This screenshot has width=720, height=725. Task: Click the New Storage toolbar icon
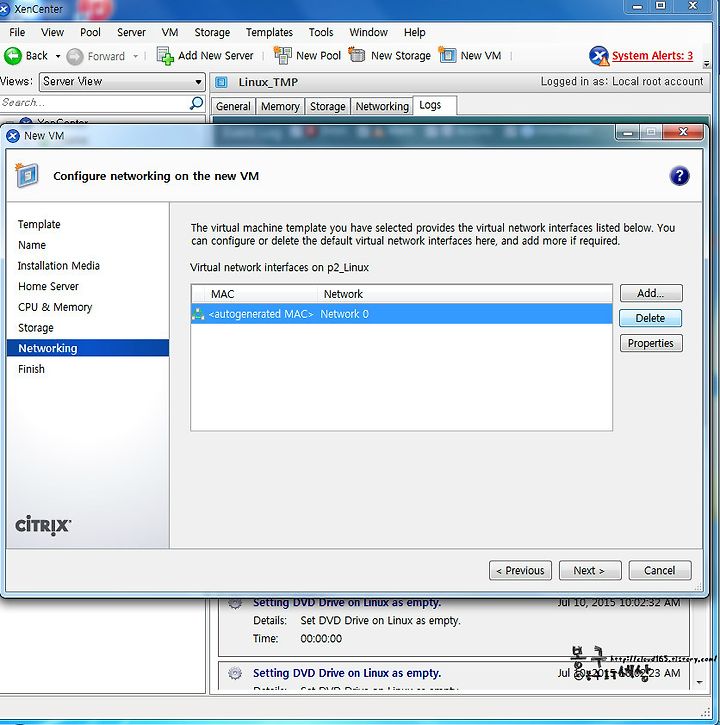click(357, 55)
